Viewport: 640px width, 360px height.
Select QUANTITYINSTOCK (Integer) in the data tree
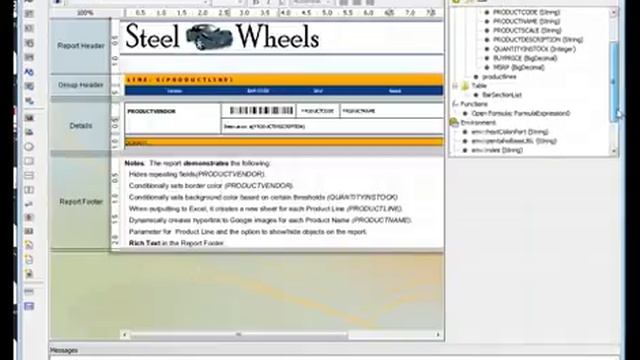(534, 49)
